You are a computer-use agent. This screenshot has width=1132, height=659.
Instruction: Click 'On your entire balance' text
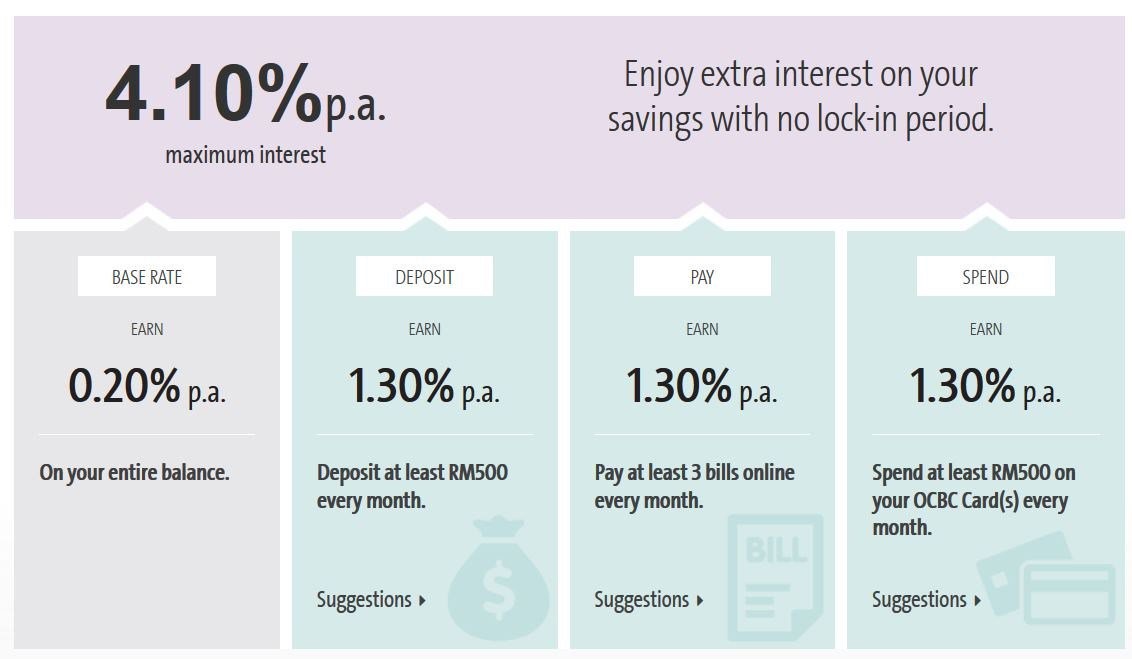[x=134, y=472]
